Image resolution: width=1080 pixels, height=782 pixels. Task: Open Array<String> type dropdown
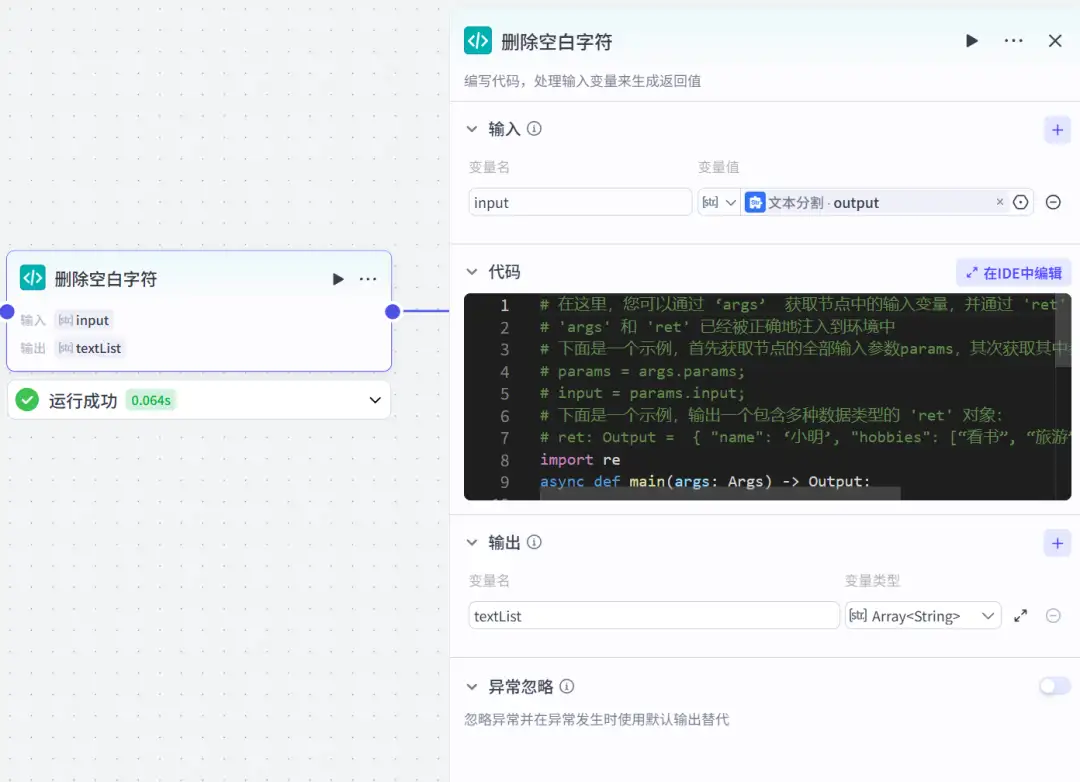tap(923, 616)
